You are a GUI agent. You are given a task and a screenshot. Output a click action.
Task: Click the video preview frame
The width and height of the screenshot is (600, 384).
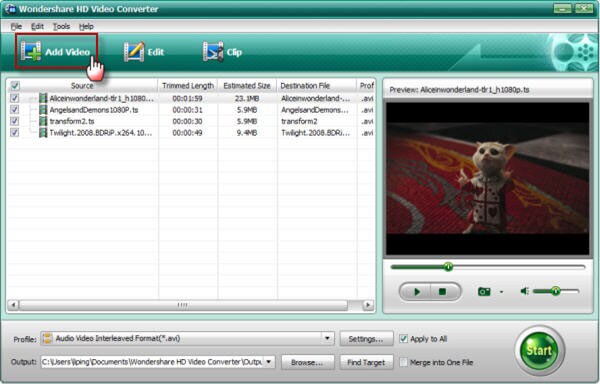488,178
